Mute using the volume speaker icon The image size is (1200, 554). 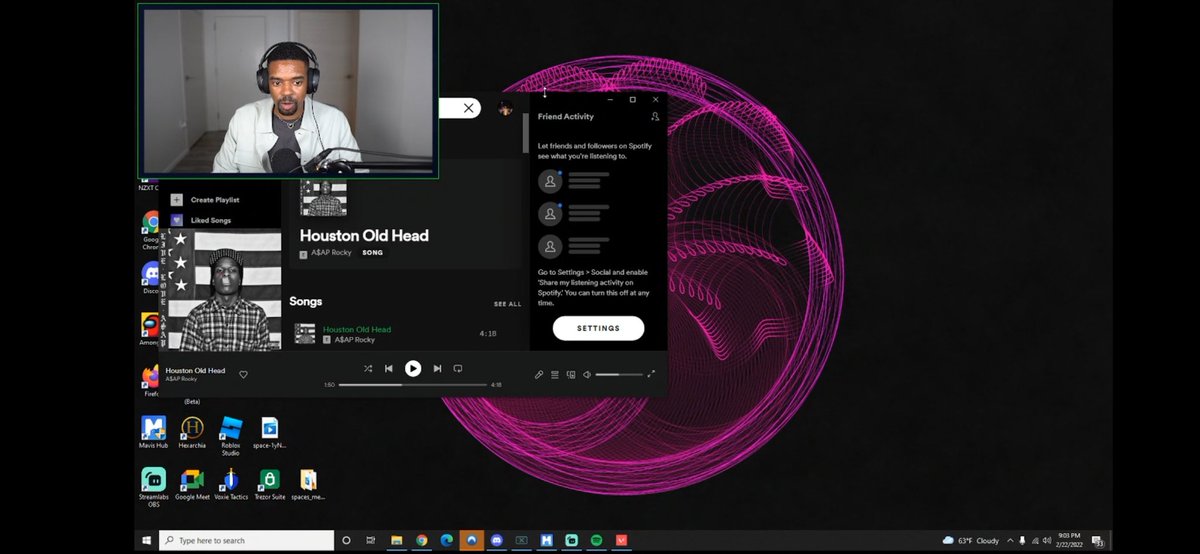[587, 374]
